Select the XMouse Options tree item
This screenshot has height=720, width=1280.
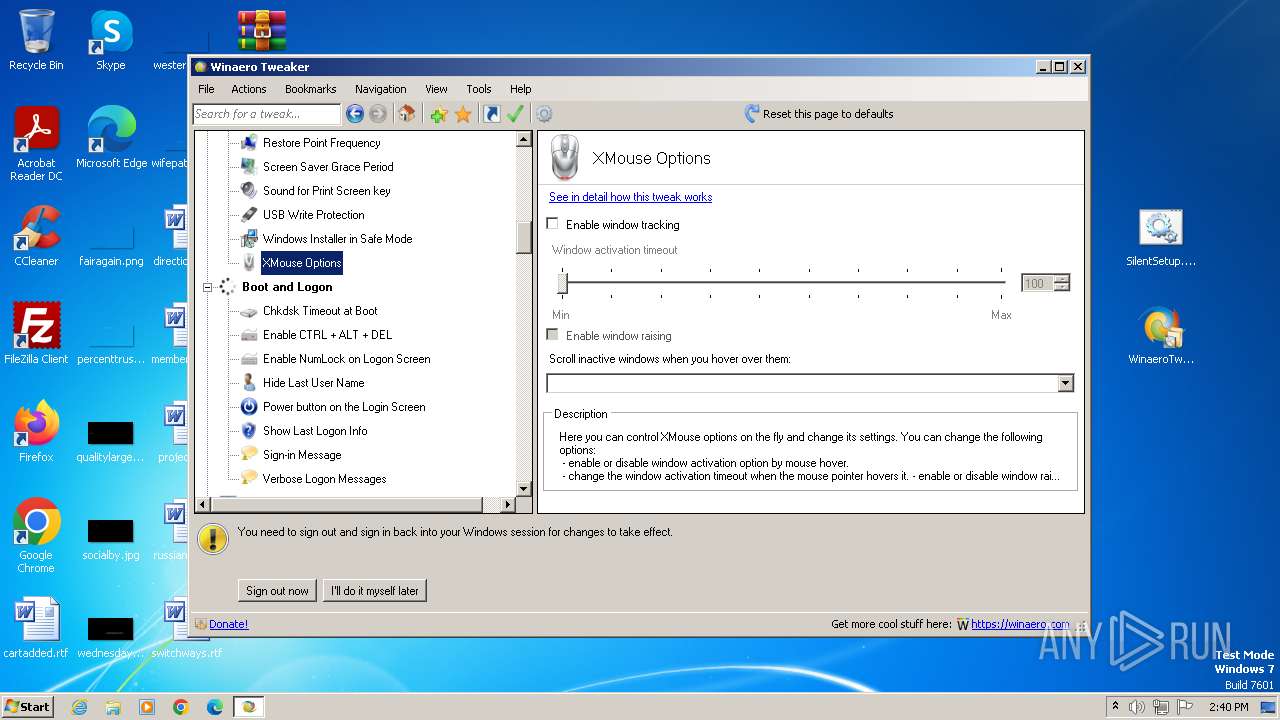[x=302, y=263]
